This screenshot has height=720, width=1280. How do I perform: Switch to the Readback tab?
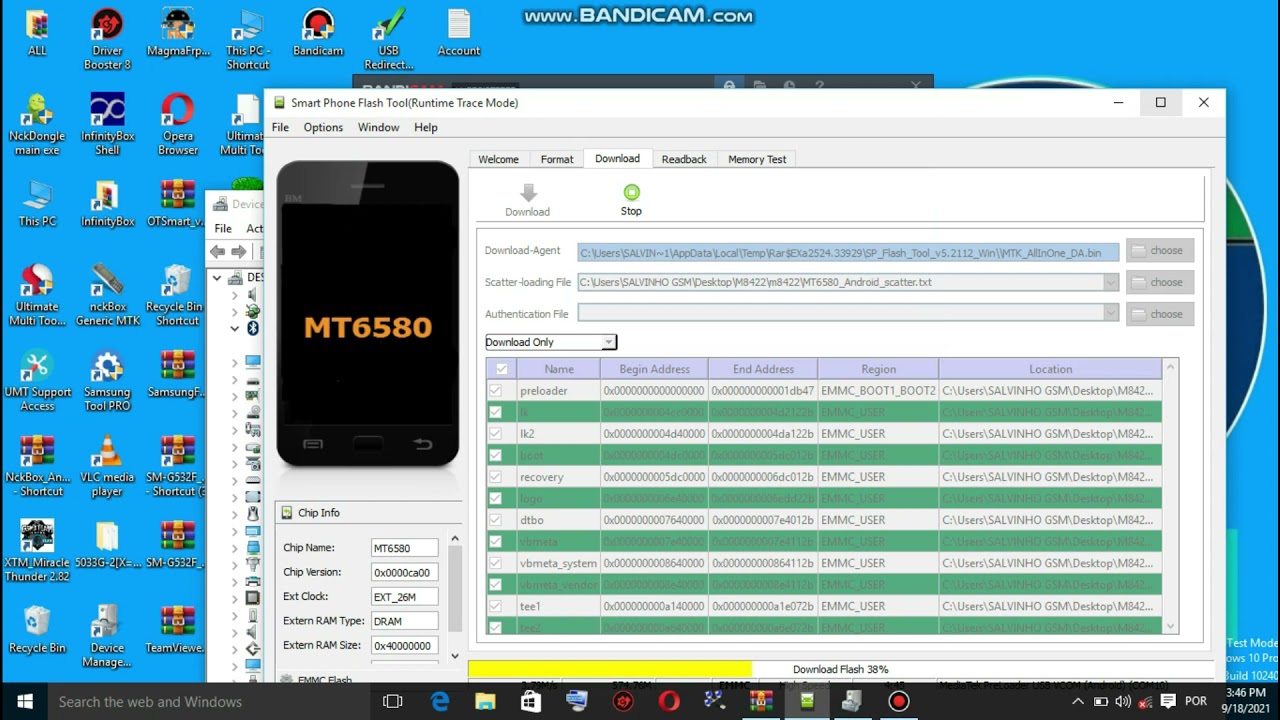click(x=684, y=159)
